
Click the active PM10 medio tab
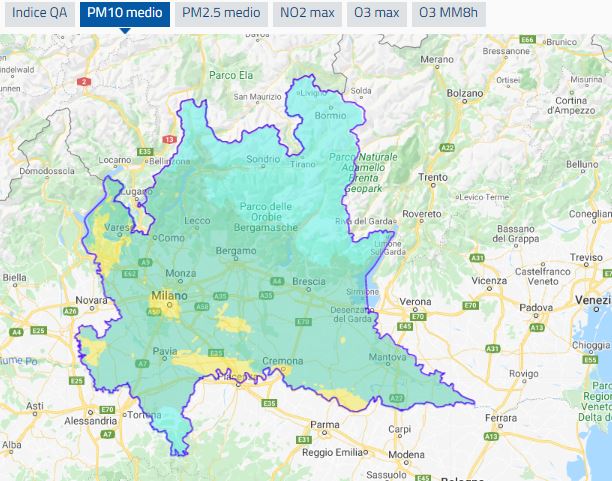124,14
